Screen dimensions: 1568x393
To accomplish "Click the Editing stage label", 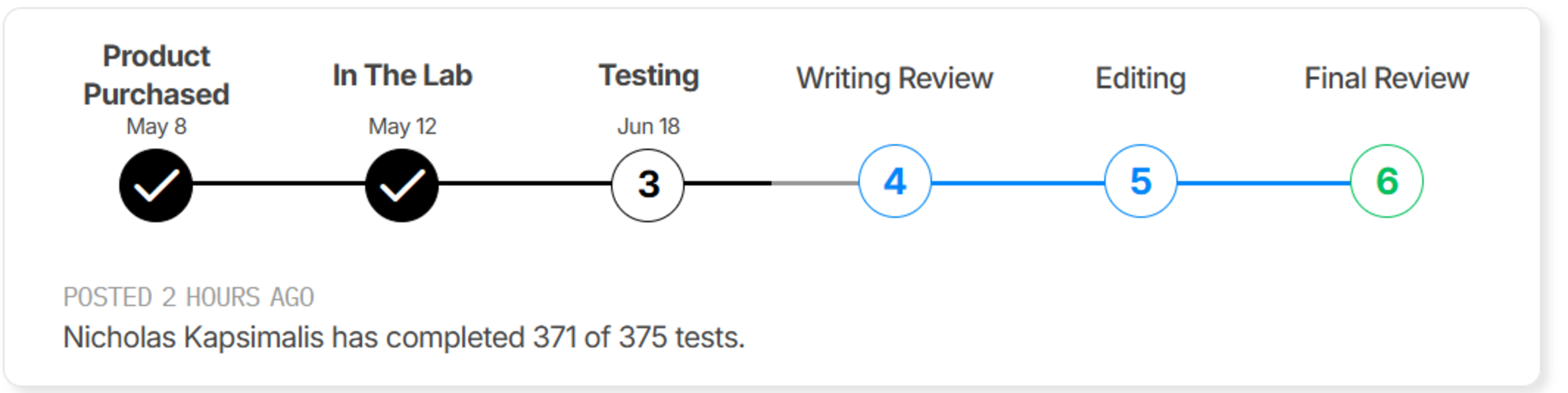I will [x=1140, y=78].
